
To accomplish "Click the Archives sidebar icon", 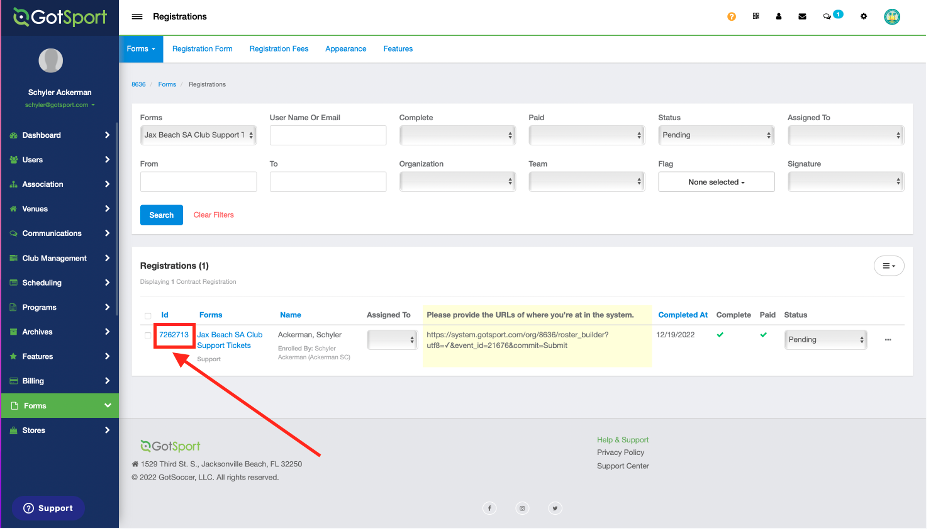I will coord(14,332).
